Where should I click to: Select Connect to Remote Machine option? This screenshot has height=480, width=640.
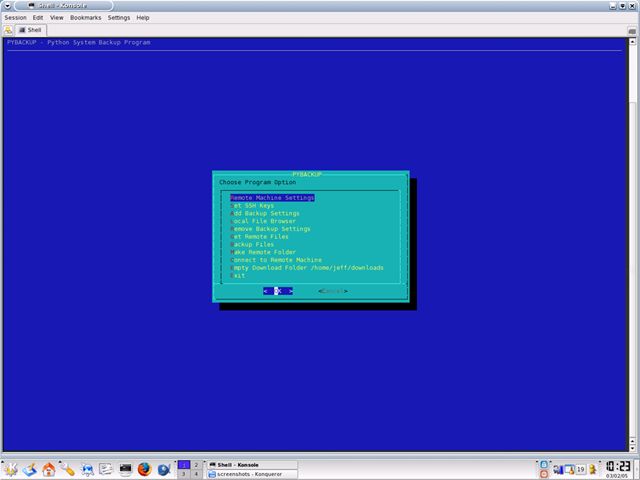click(276, 260)
